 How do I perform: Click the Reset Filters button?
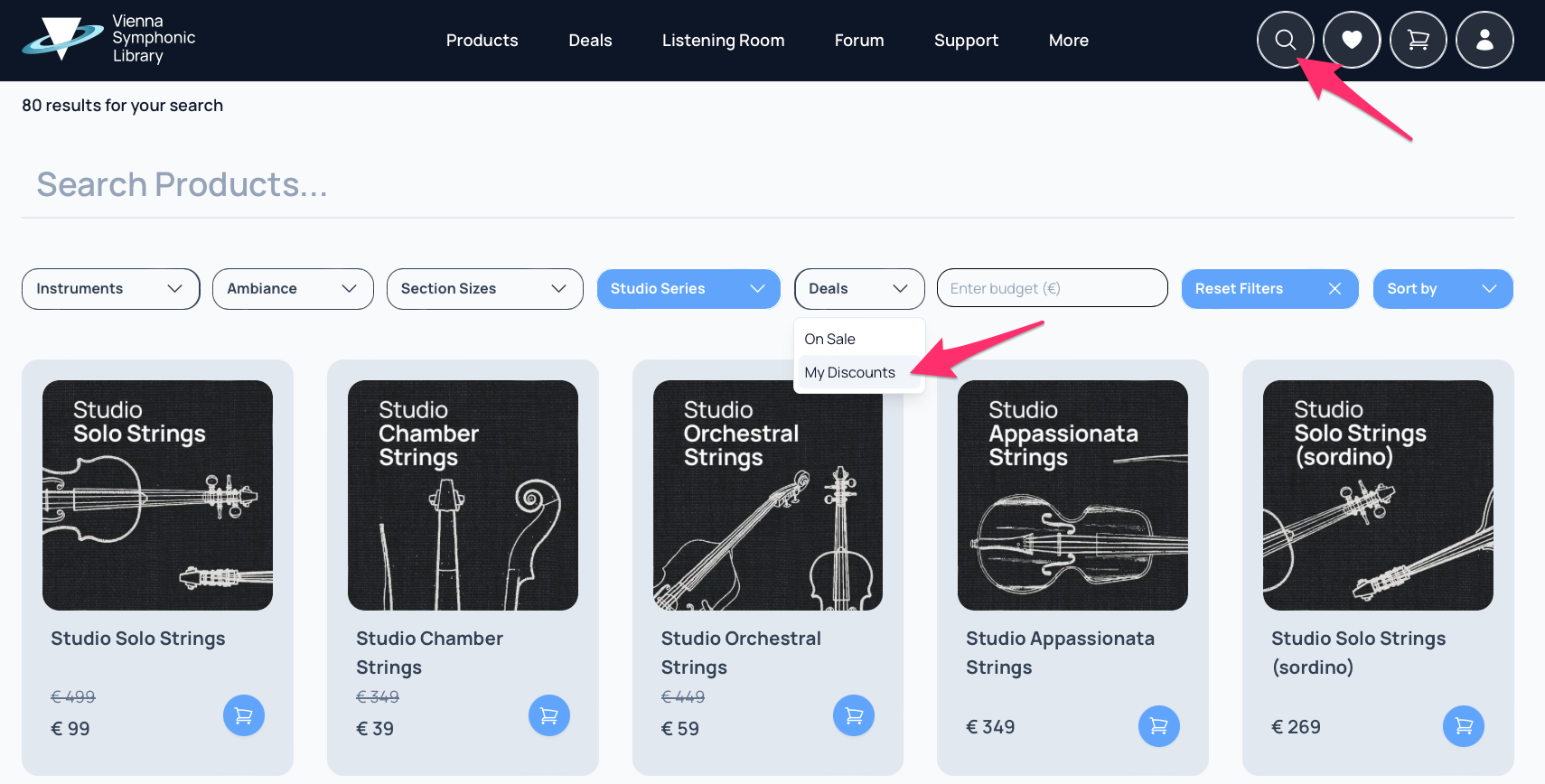1270,289
